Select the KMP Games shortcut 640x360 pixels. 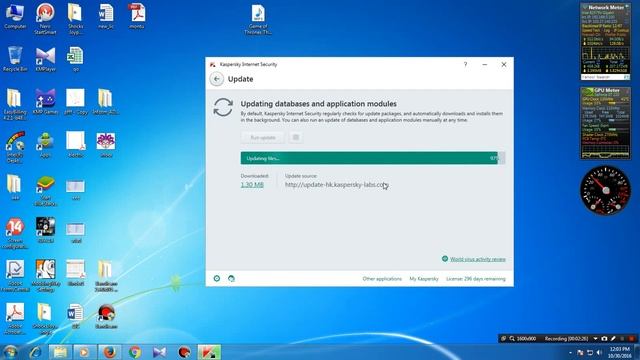tap(45, 102)
